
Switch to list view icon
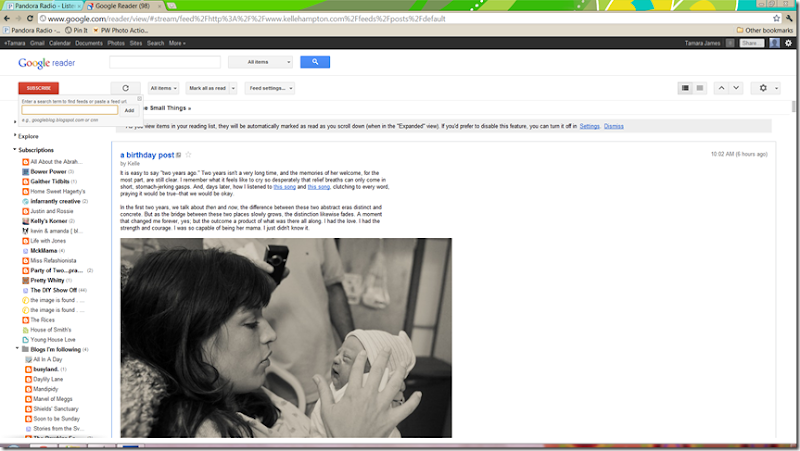(x=700, y=88)
